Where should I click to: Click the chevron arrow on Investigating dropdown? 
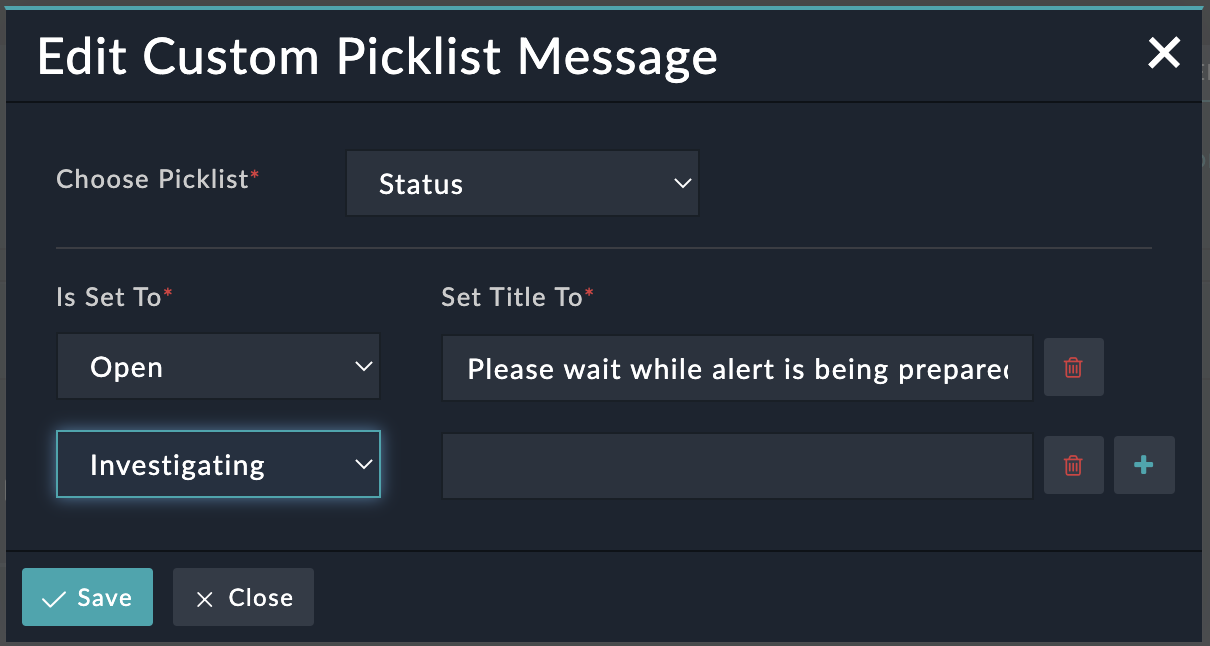364,465
